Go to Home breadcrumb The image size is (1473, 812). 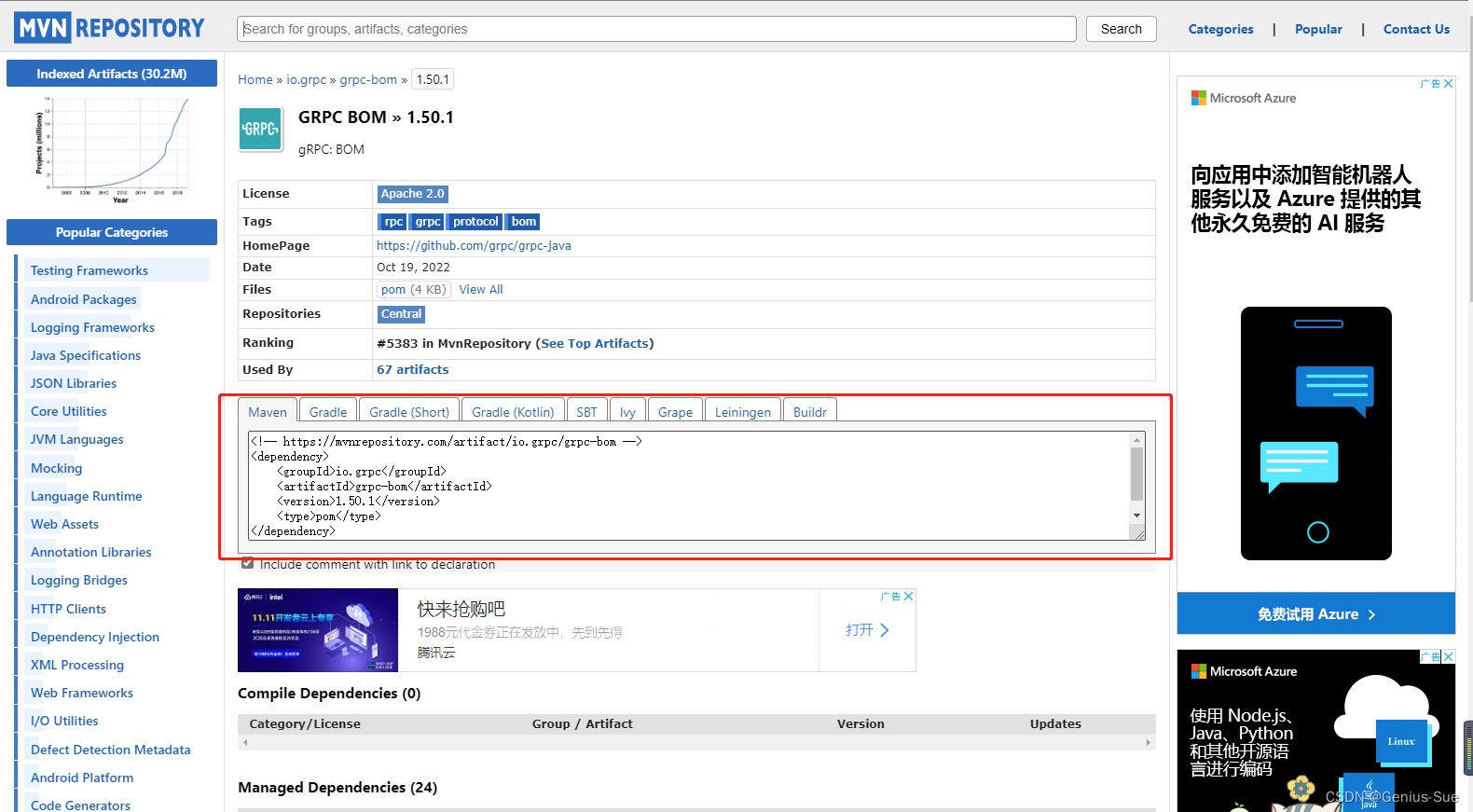255,79
